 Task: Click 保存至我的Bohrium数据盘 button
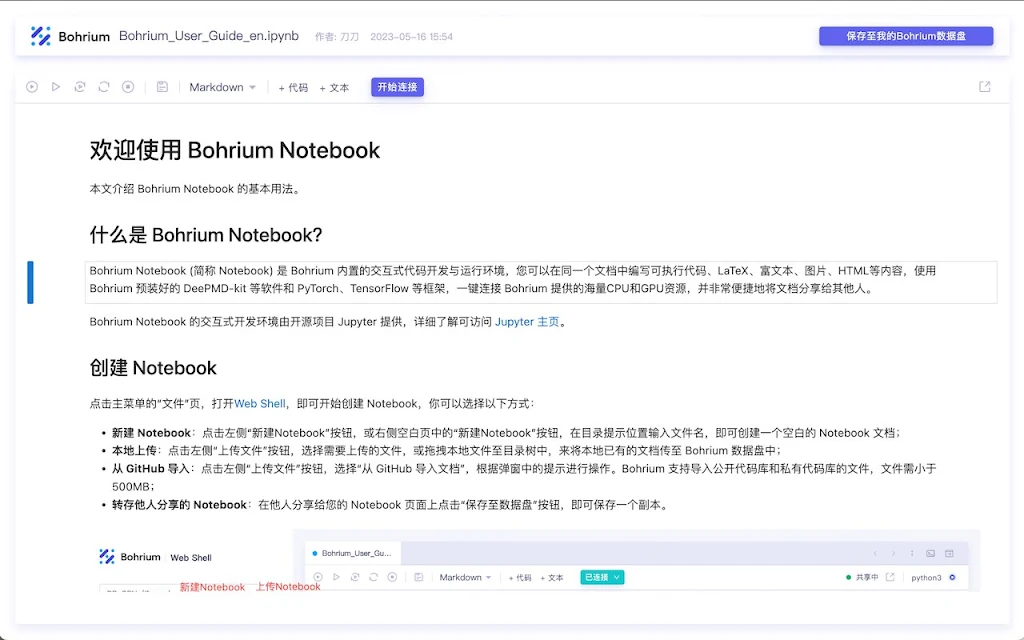(x=906, y=36)
